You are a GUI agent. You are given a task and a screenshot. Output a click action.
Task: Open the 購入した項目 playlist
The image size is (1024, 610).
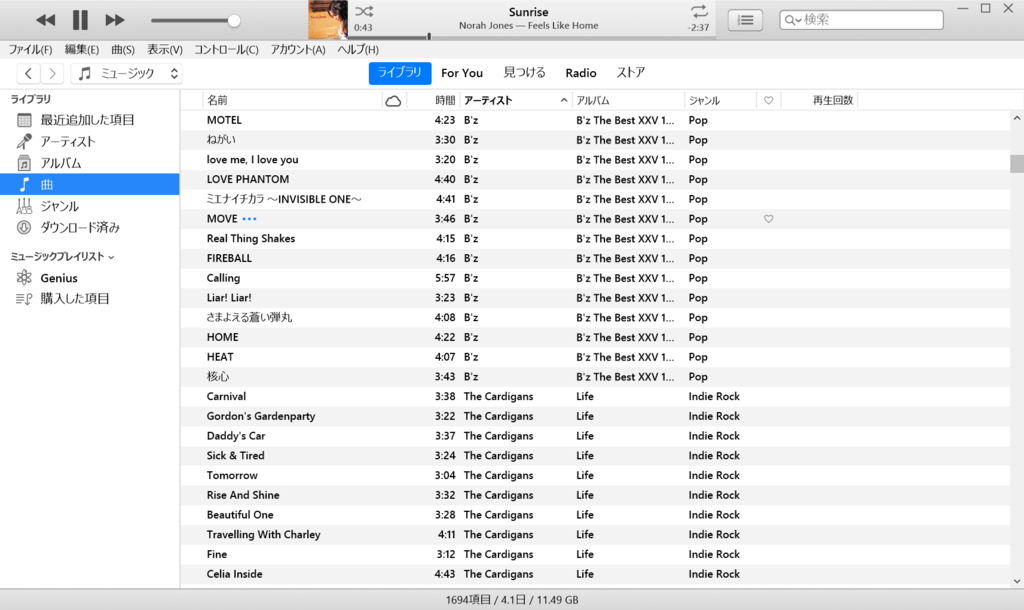[x=75, y=298]
